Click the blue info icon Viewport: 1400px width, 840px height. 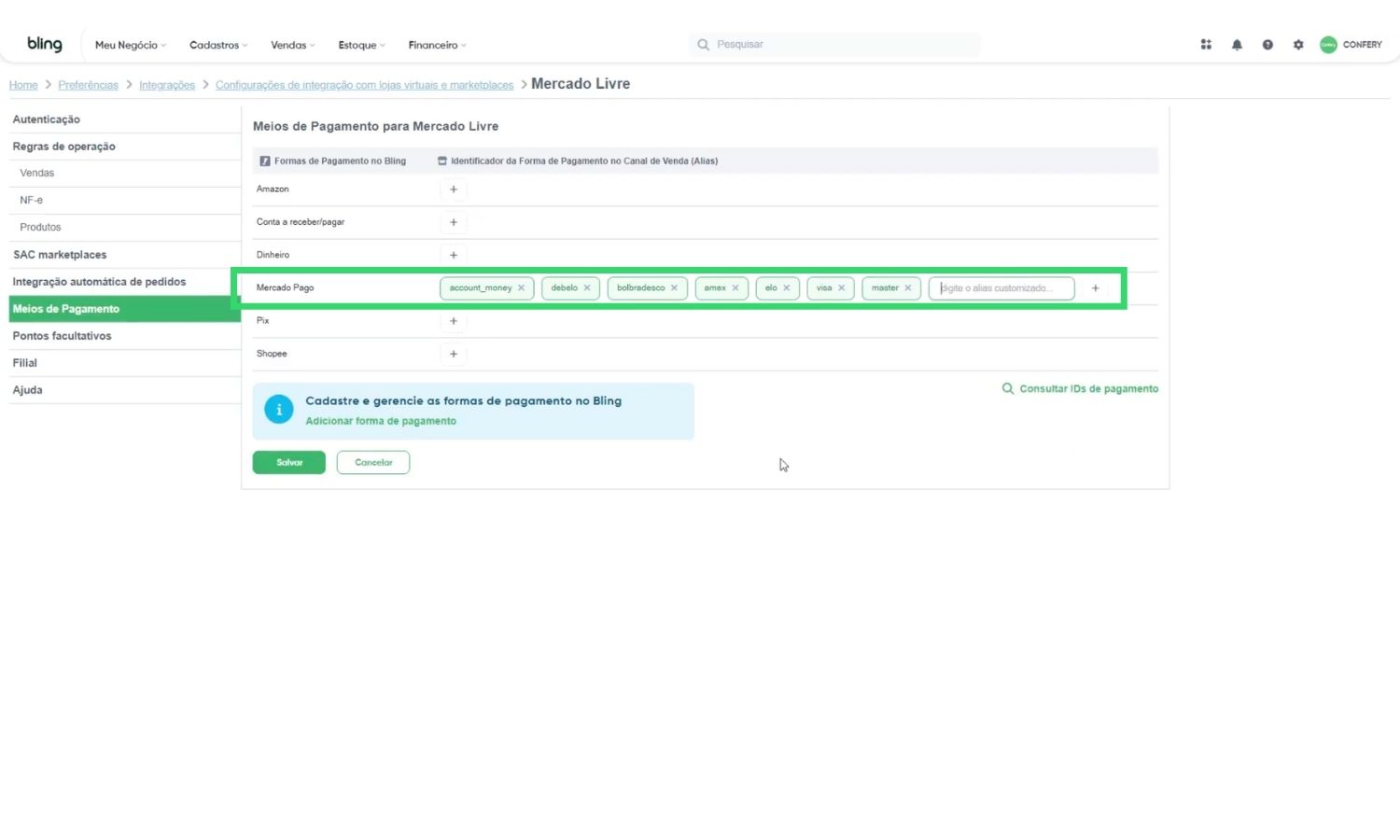tap(279, 410)
